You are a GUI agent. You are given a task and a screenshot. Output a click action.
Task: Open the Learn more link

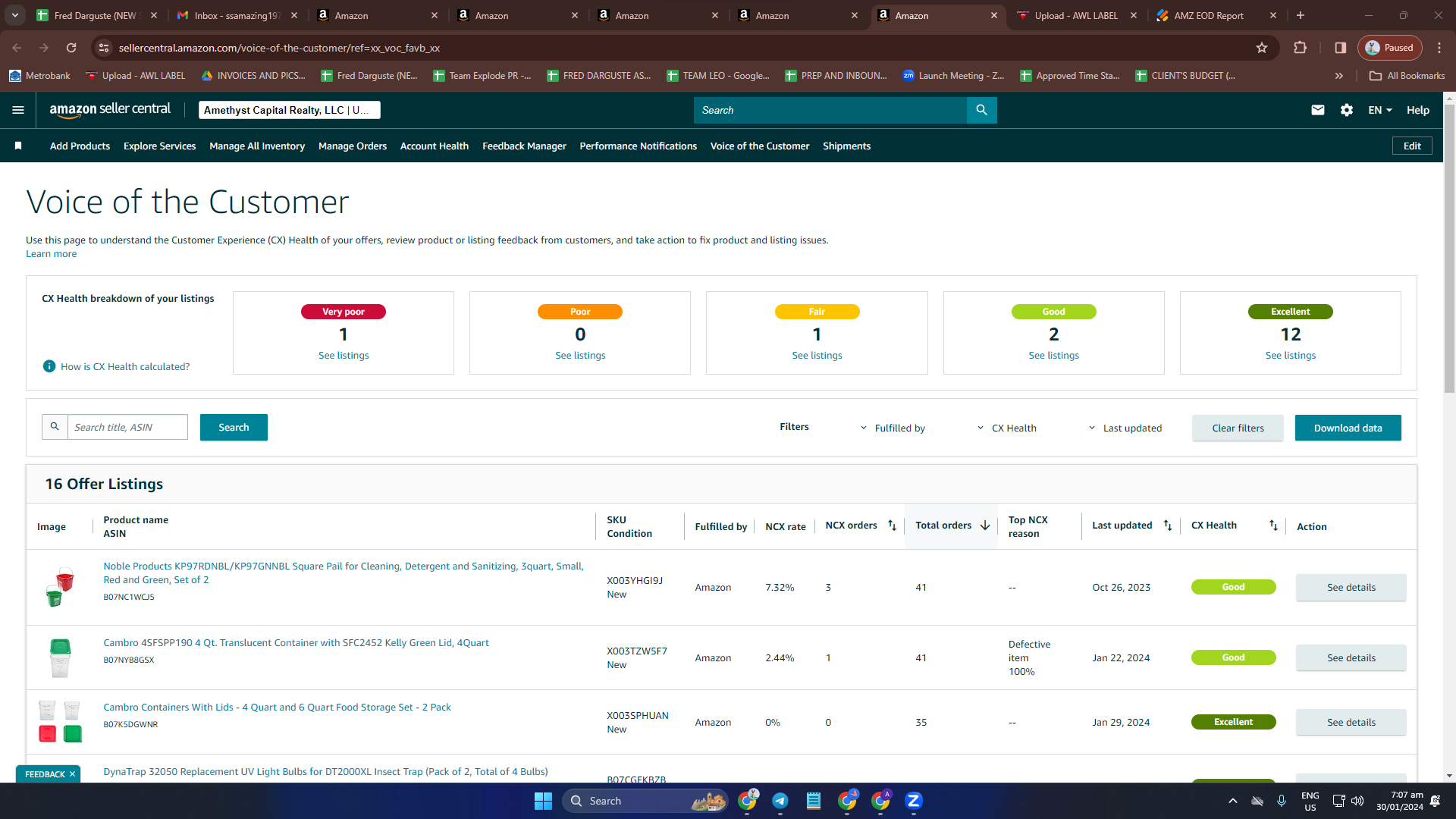51,254
